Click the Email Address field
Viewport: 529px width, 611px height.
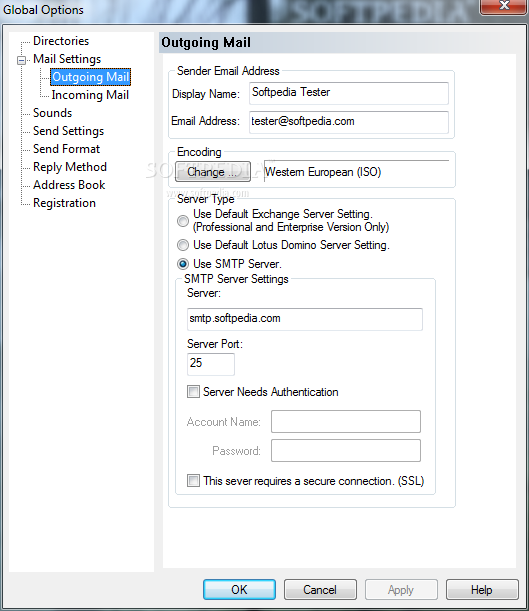pyautogui.click(x=349, y=122)
